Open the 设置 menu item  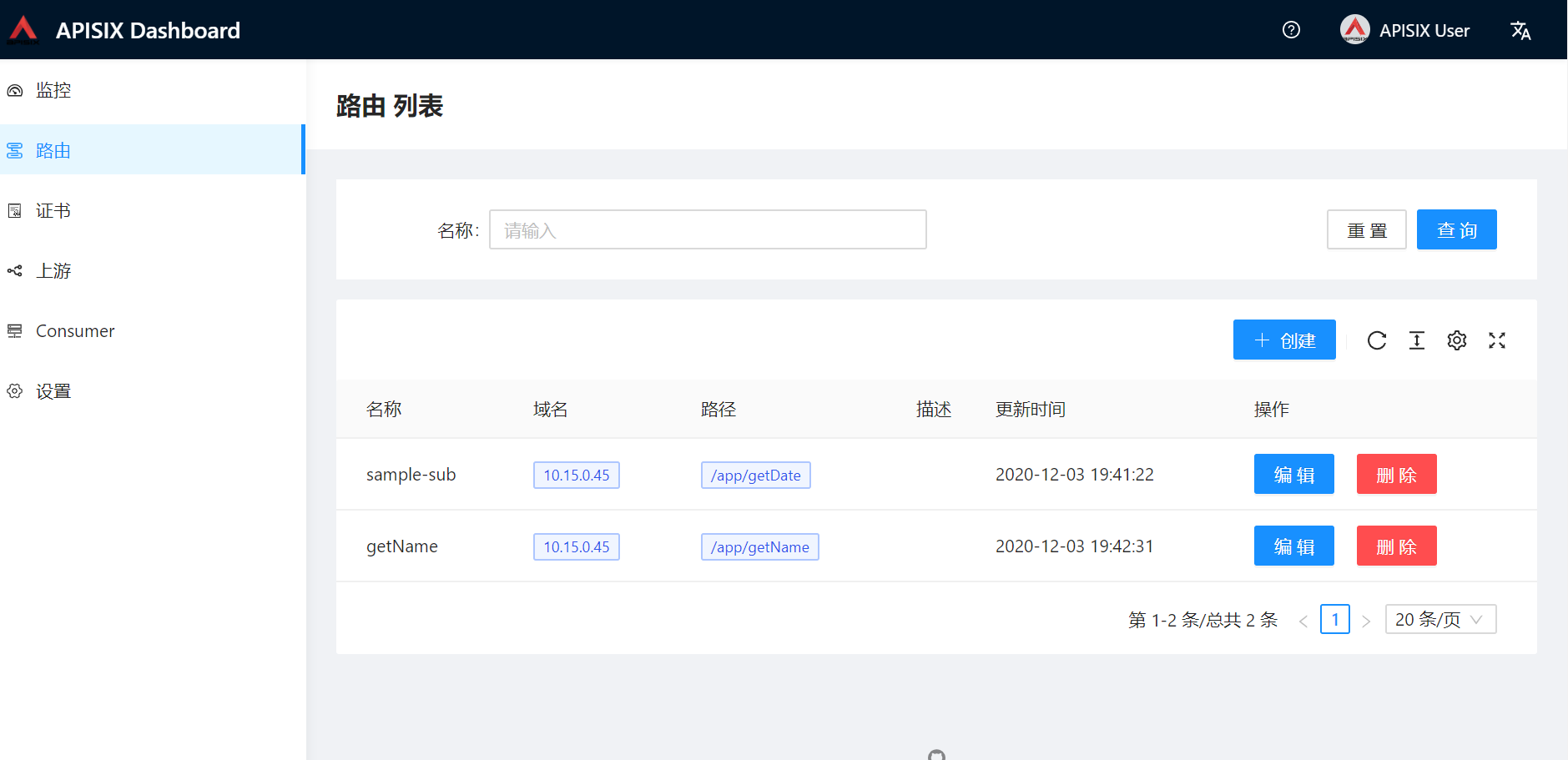[x=152, y=390]
